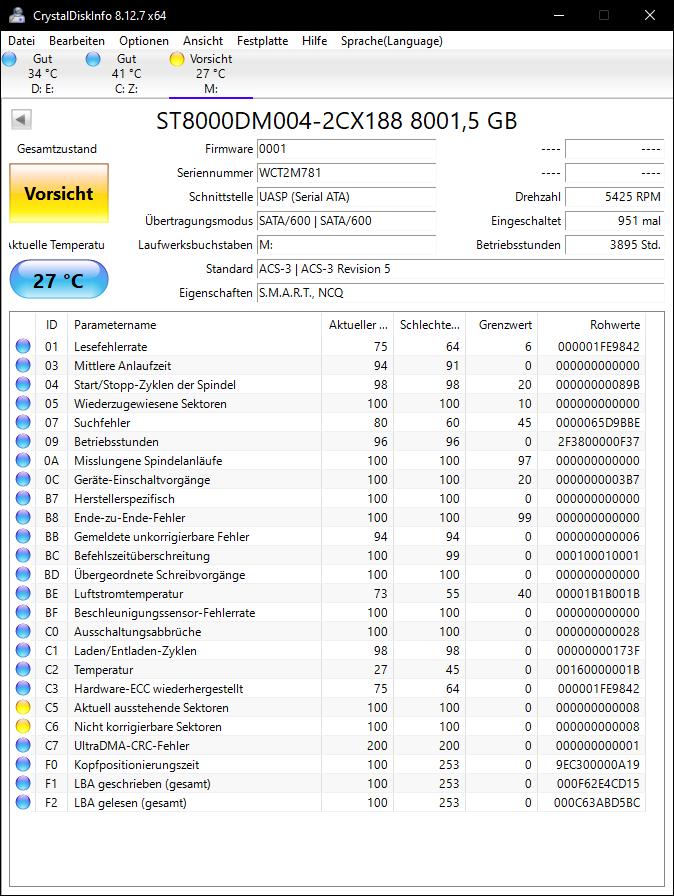Select the D: E: disk tab
674x896 pixels.
tap(43, 74)
